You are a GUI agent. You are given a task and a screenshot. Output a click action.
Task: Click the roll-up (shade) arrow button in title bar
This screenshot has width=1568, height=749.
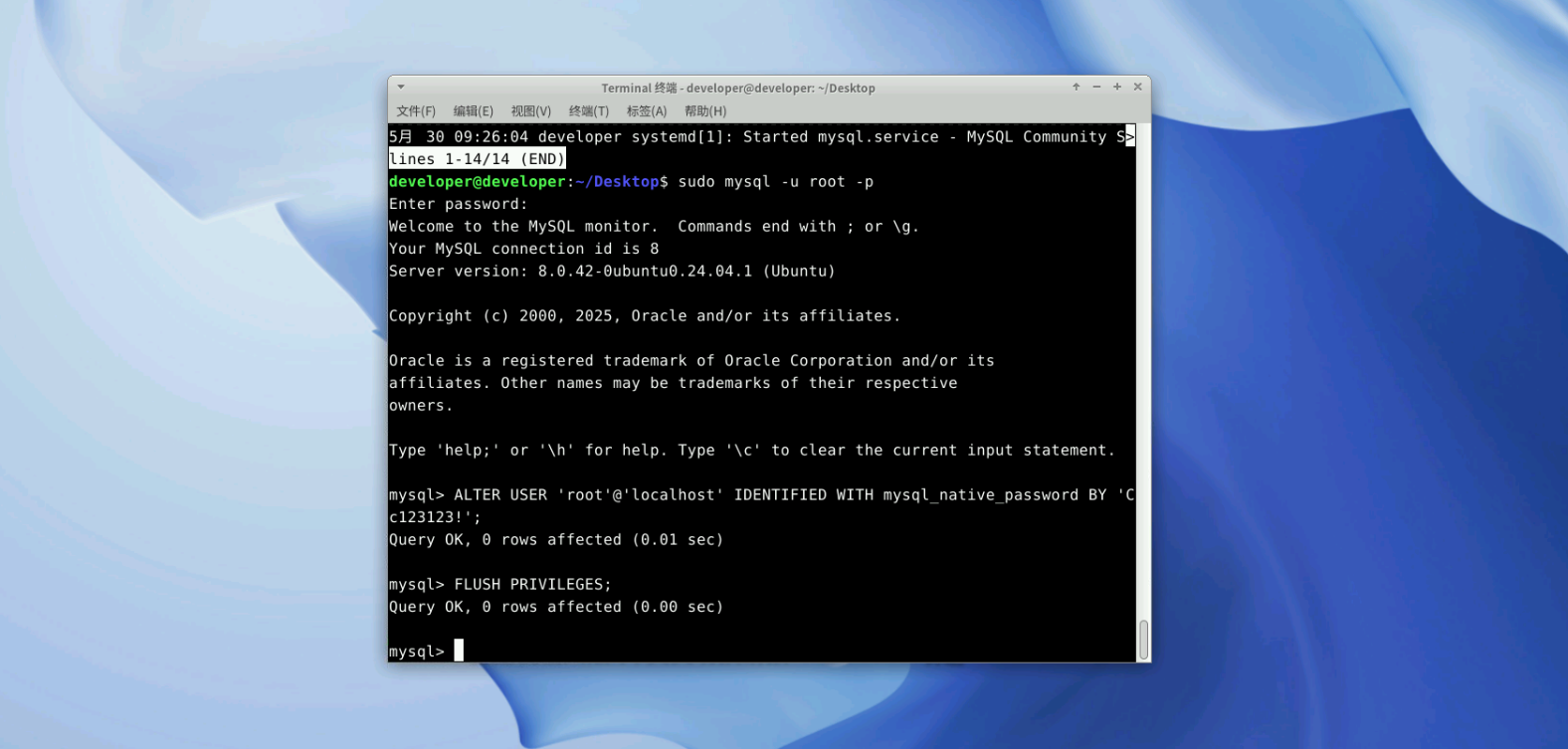pos(1077,88)
